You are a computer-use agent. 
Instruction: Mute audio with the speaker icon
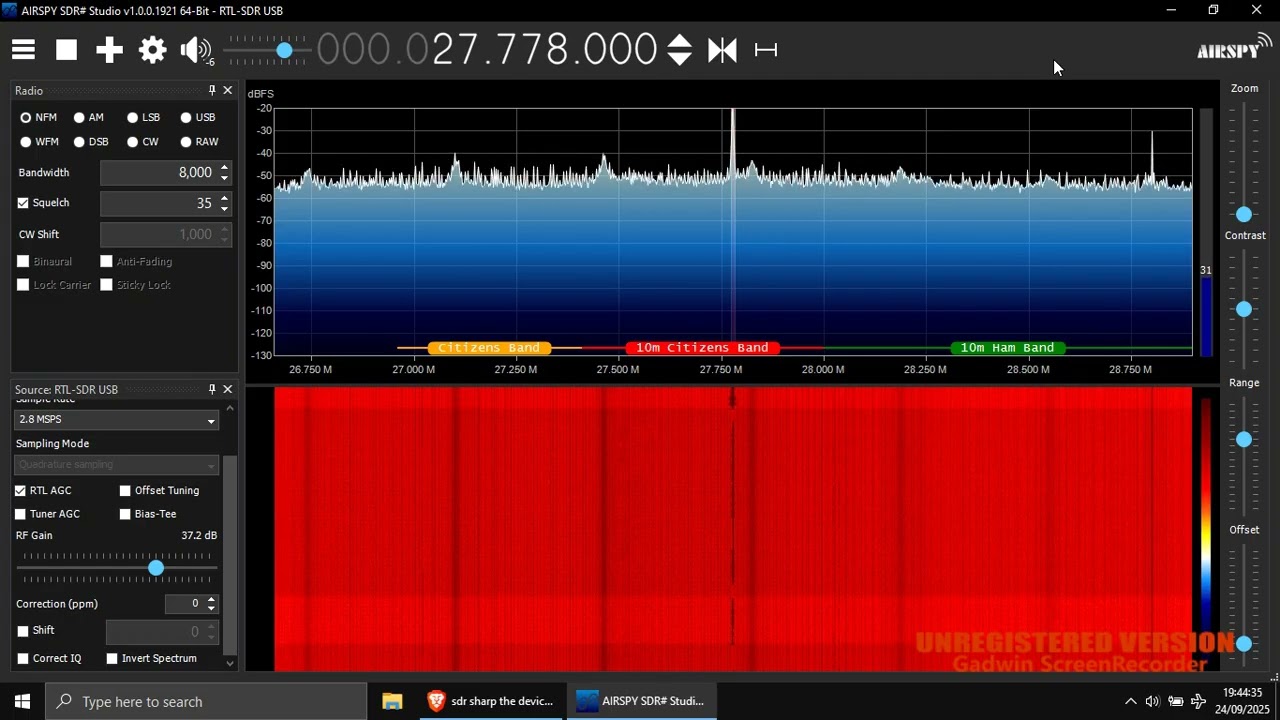click(x=195, y=50)
